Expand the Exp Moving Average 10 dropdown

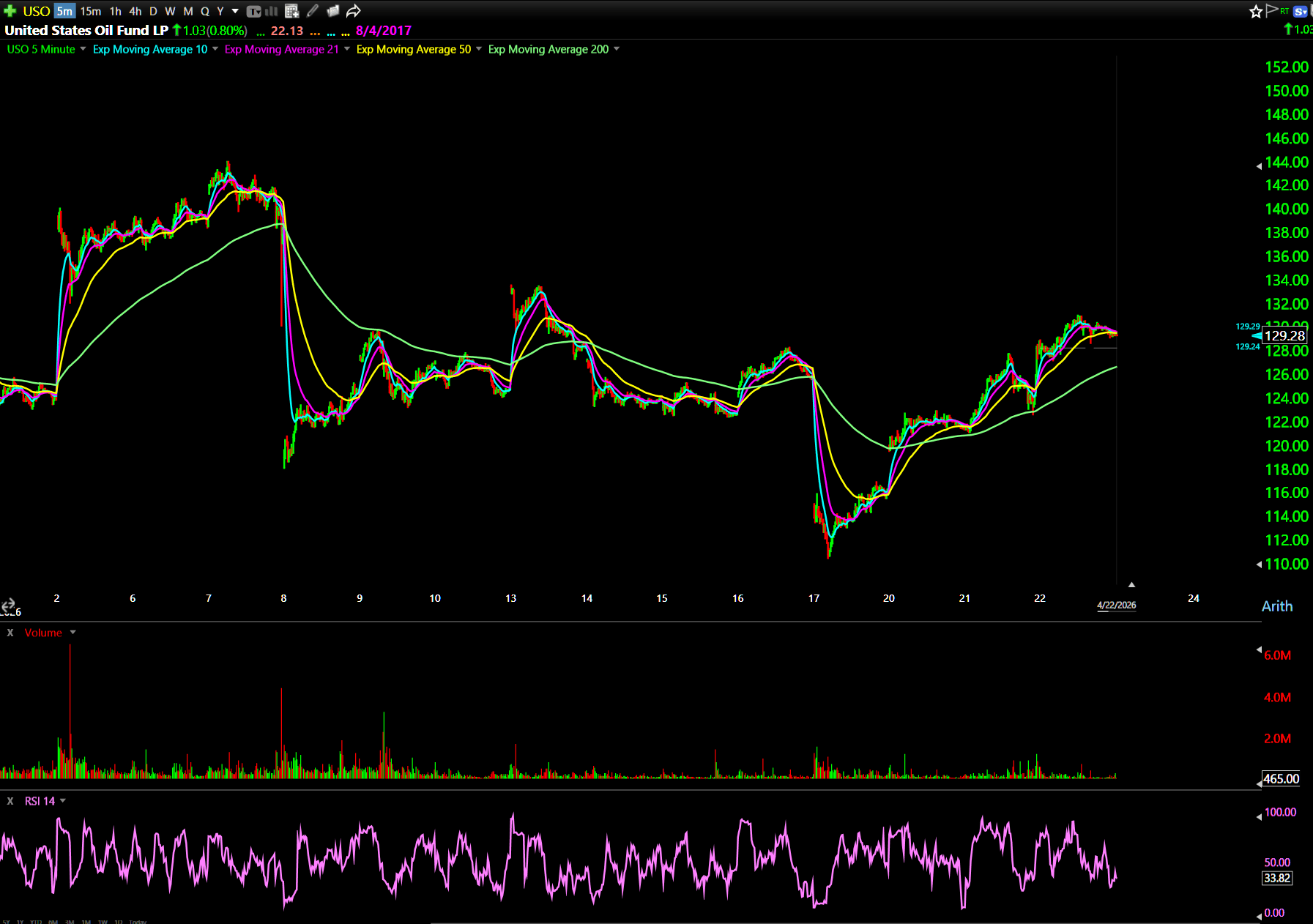tap(215, 49)
